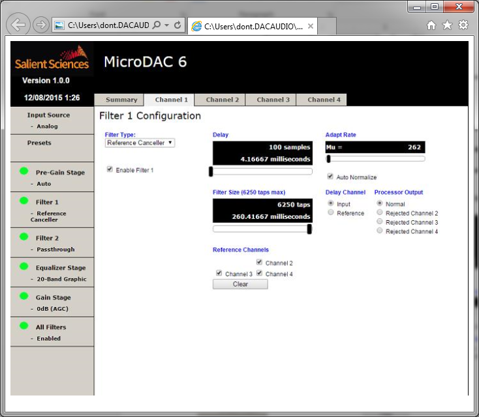
Task: Open the browser tools gear icon
Action: [463, 25]
